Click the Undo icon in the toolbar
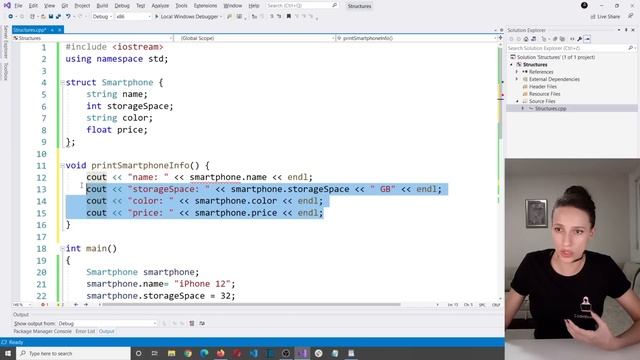The height and width of the screenshot is (360, 640). pyautogui.click(x=68, y=17)
